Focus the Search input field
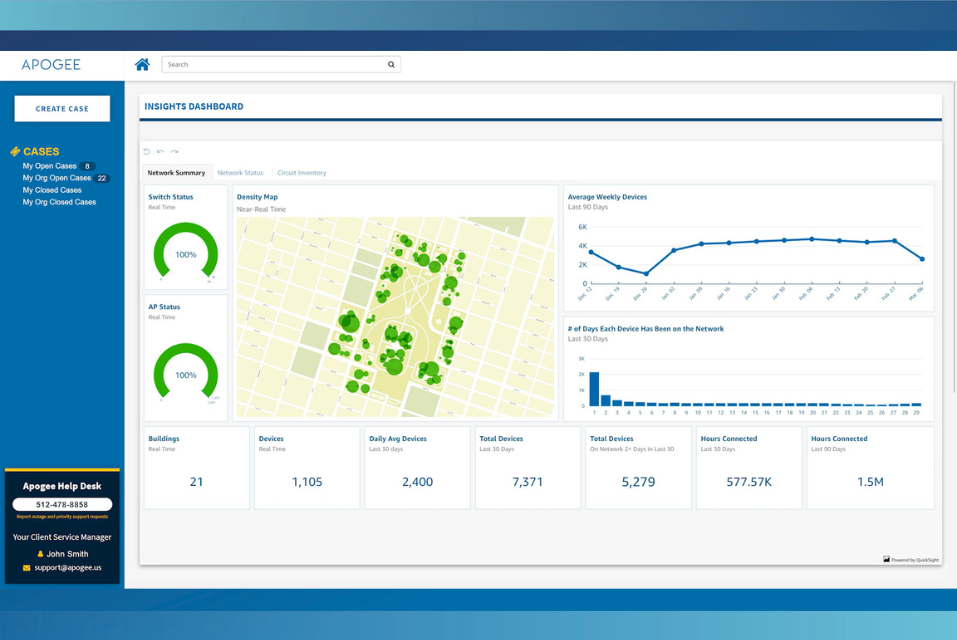957x640 pixels. tap(275, 65)
